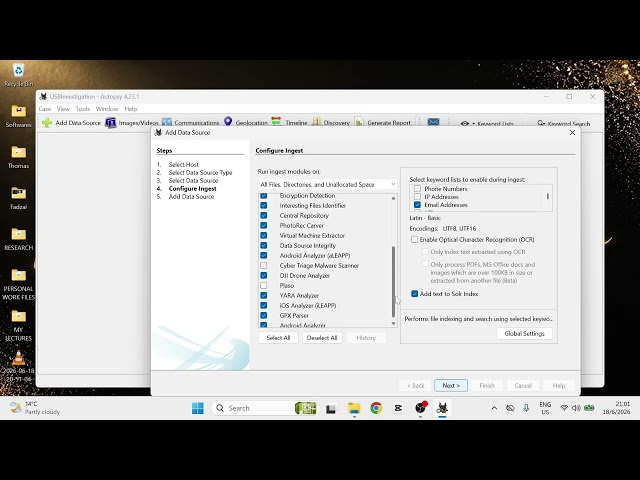Click Next in the wizard

[x=451, y=385]
